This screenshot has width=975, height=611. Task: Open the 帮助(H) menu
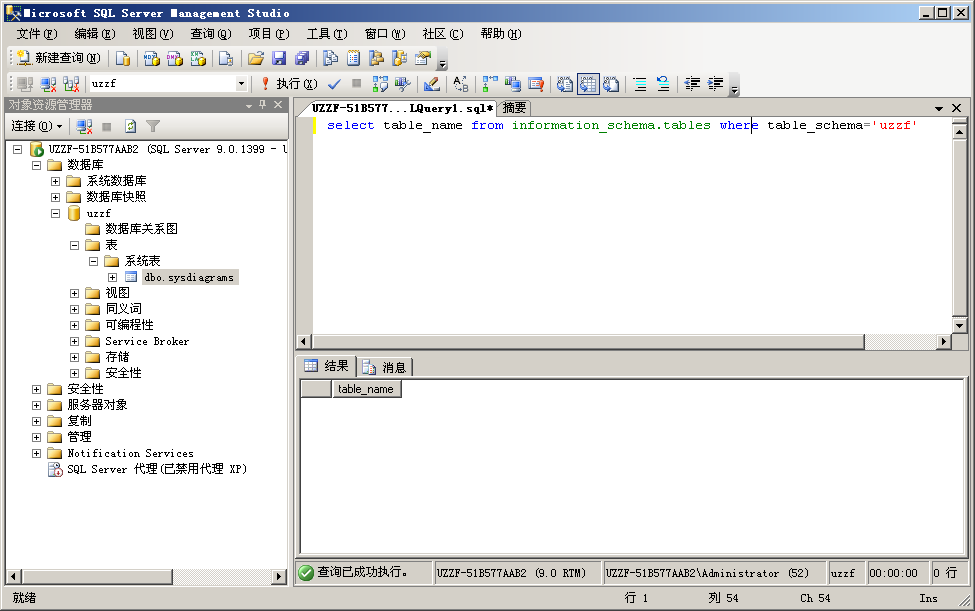point(501,34)
